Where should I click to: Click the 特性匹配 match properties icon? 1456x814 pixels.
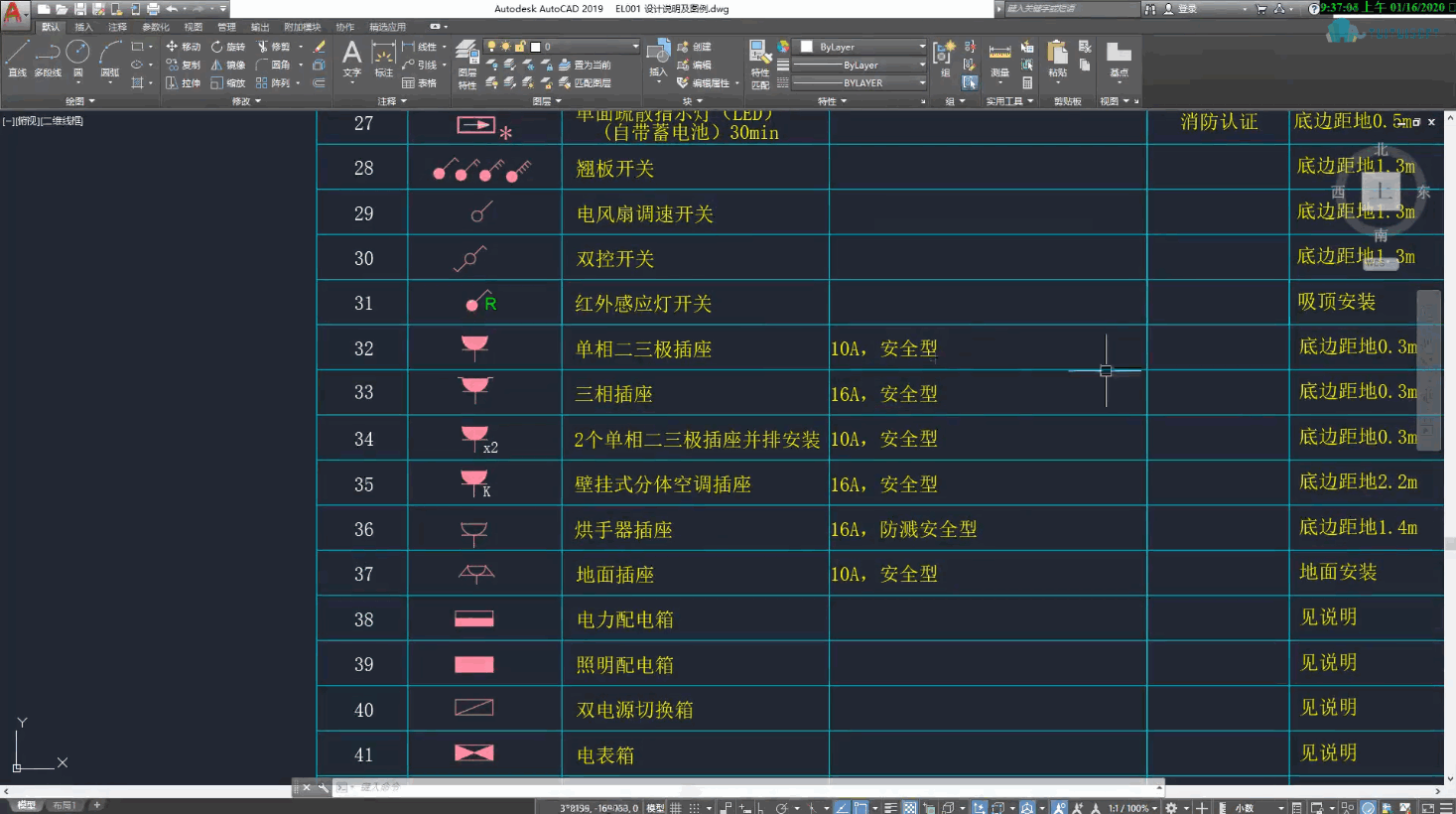[x=759, y=66]
